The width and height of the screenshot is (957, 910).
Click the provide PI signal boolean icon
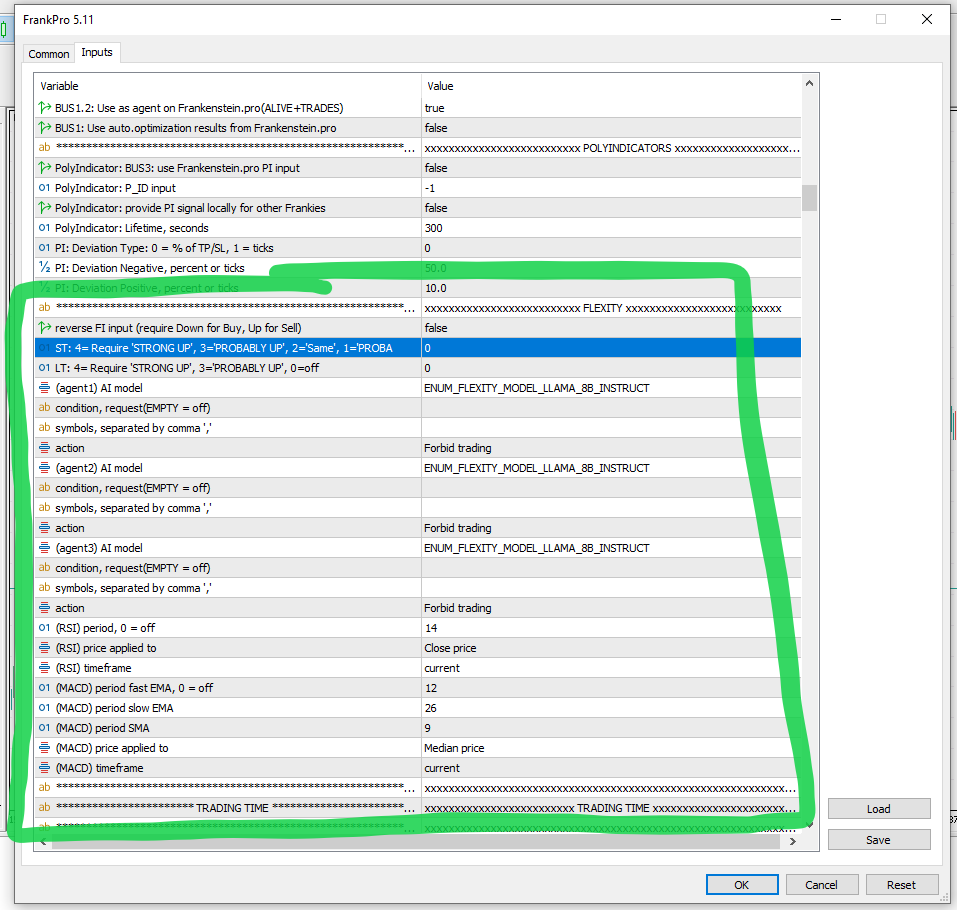pyautogui.click(x=45, y=208)
